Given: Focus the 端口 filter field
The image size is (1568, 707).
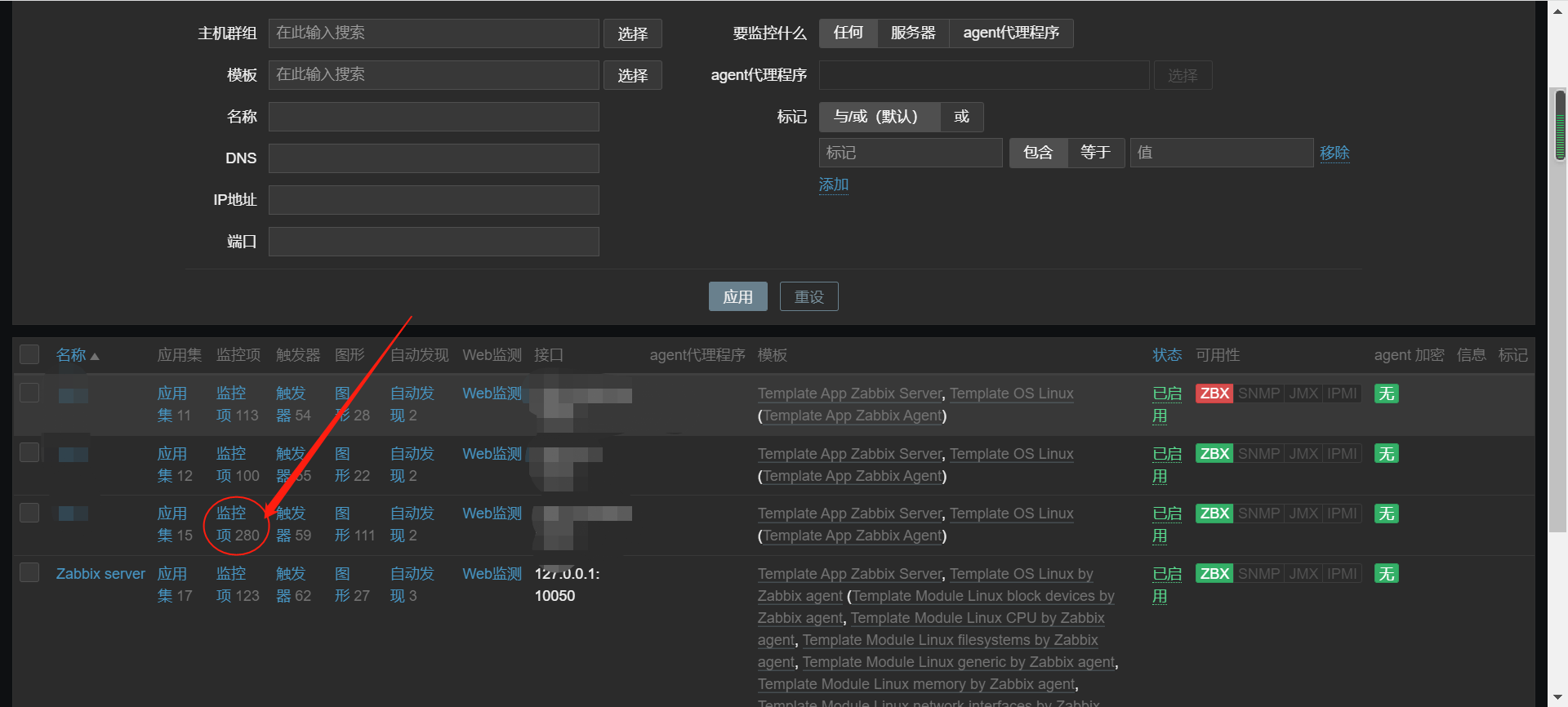Looking at the screenshot, I should point(434,242).
